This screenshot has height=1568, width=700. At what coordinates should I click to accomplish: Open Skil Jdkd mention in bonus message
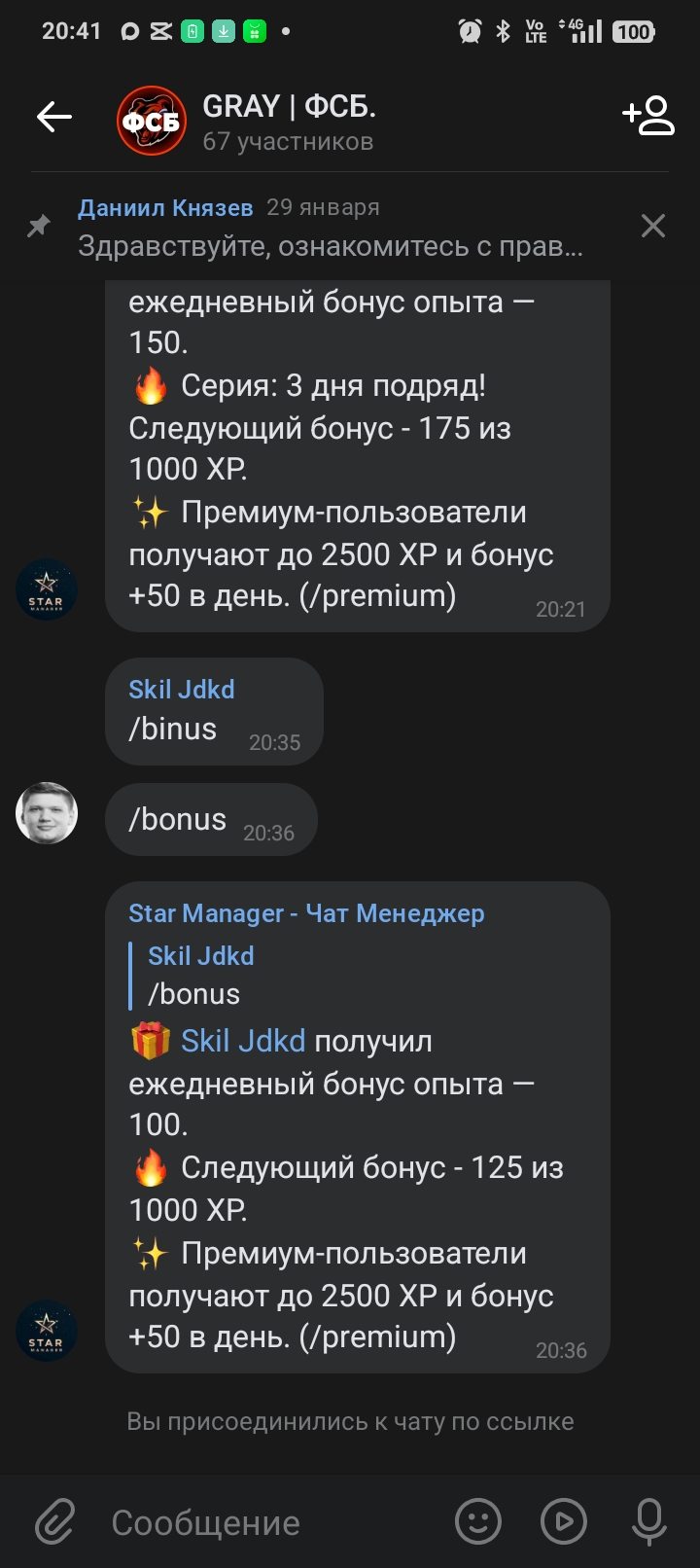[x=243, y=1041]
